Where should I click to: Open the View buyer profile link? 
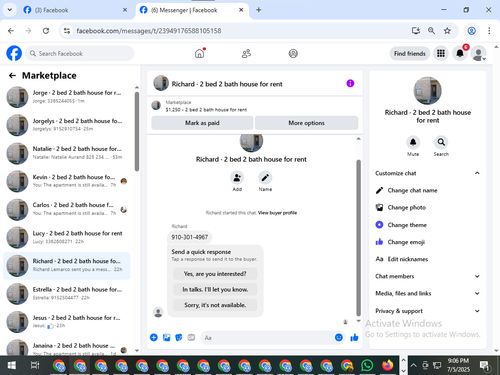pyautogui.click(x=277, y=213)
